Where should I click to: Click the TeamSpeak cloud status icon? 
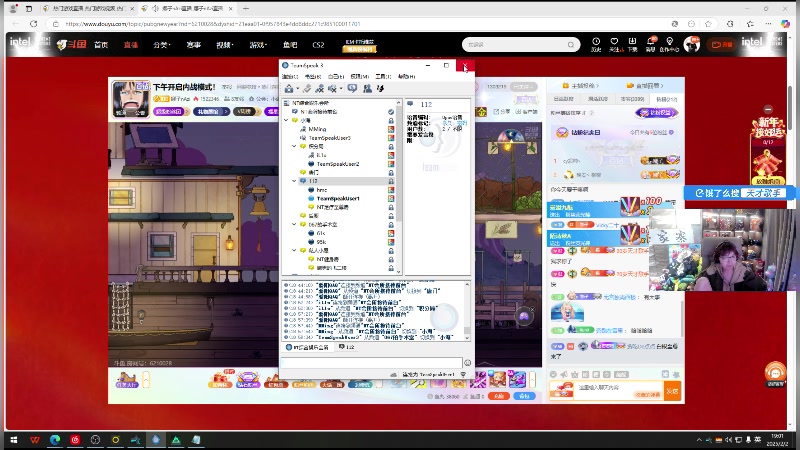(393, 374)
